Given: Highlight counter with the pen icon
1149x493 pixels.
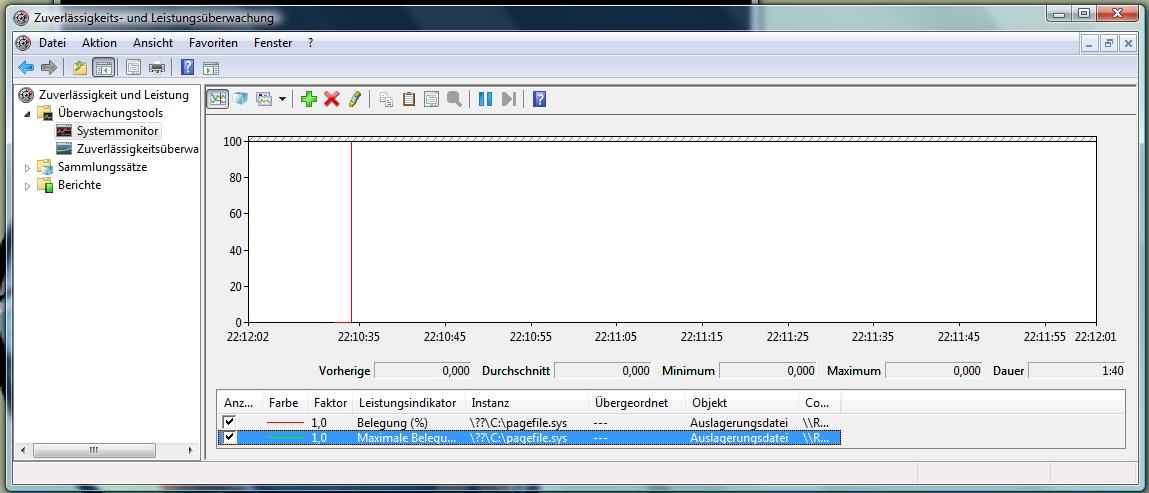Looking at the screenshot, I should point(355,99).
